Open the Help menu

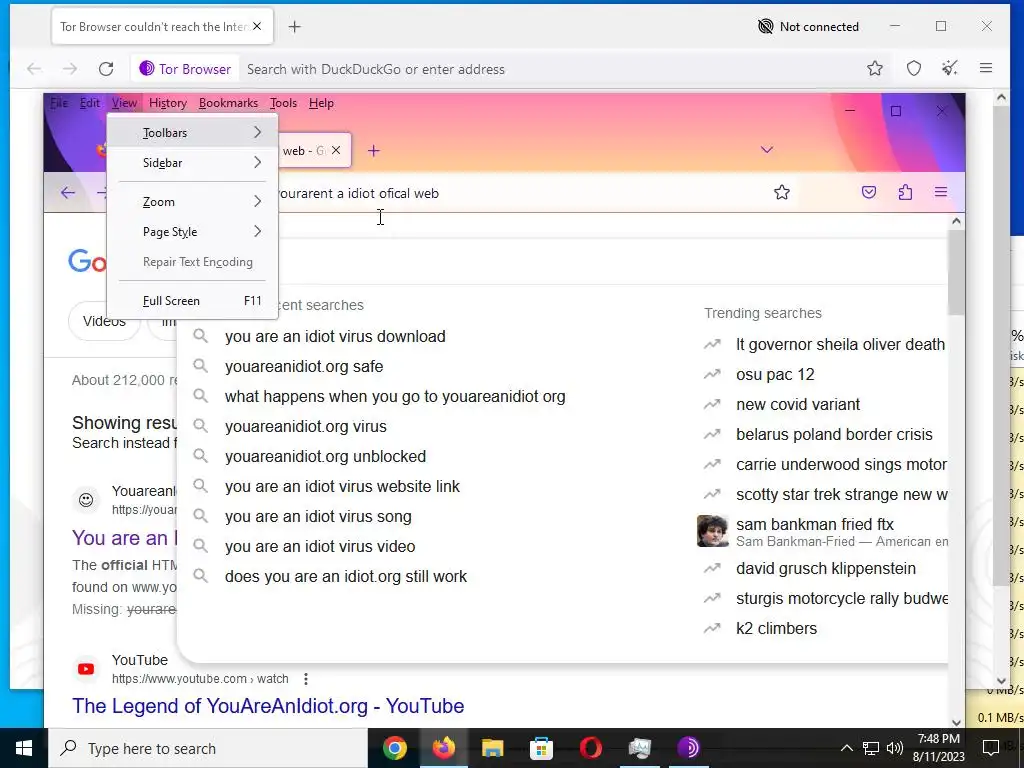(x=321, y=103)
